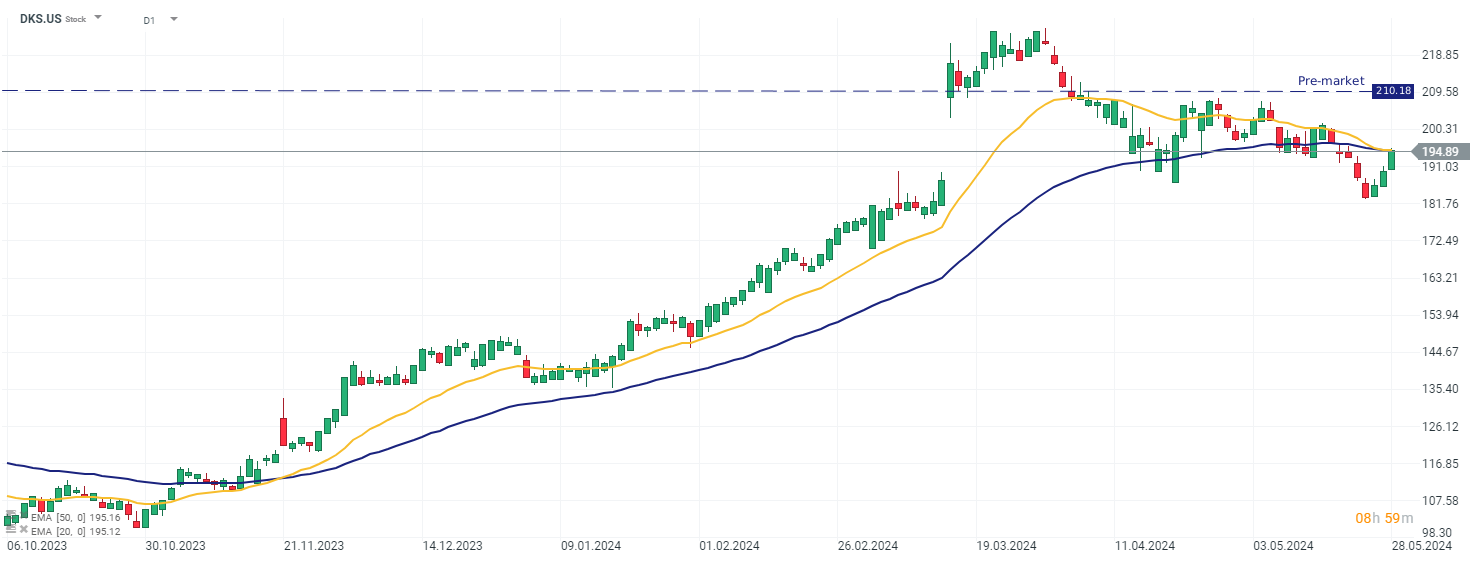This screenshot has height=563, width=1482.
Task: Select the D1 interval label
Action: pos(149,20)
